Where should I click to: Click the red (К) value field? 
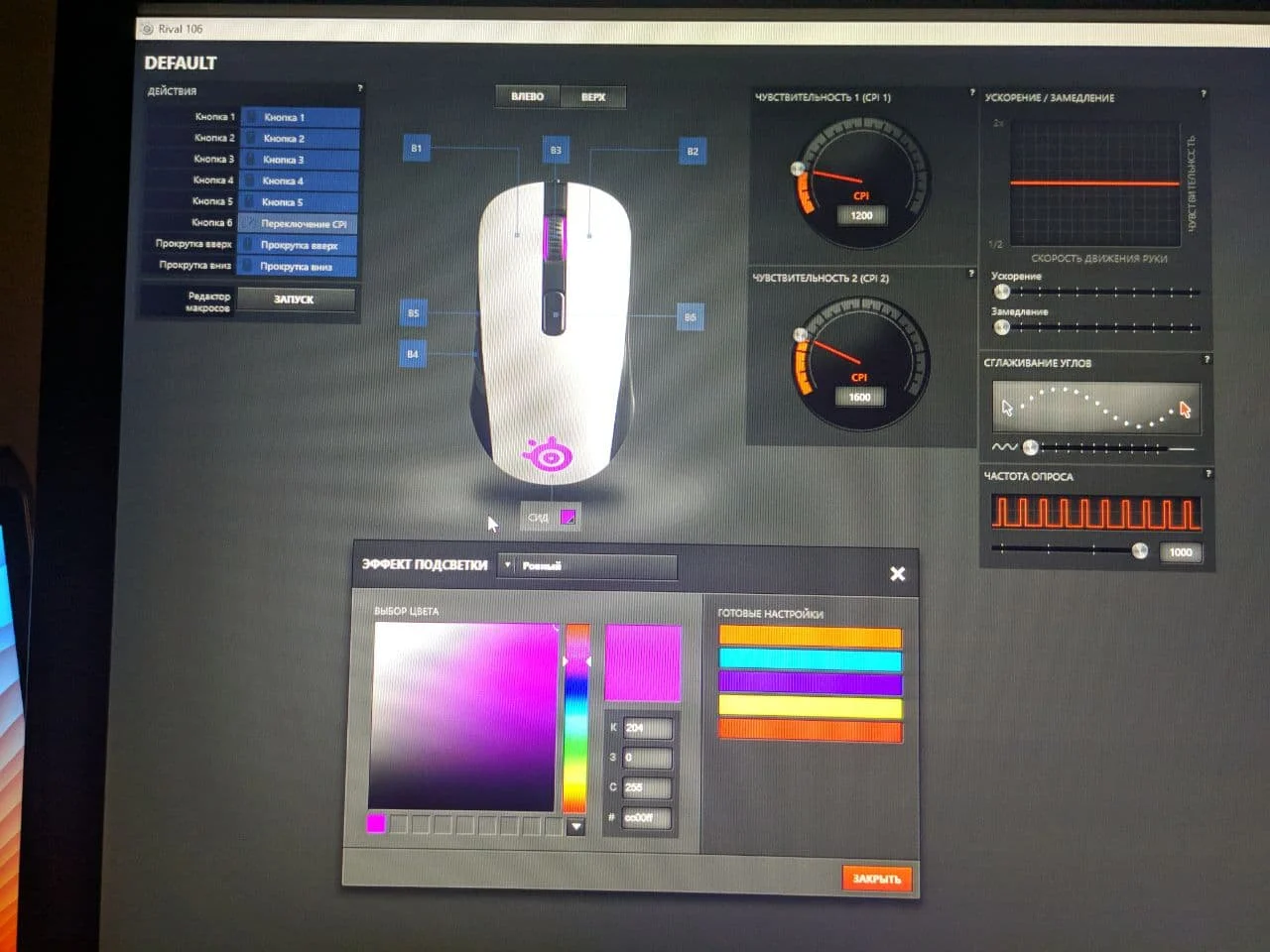(647, 728)
